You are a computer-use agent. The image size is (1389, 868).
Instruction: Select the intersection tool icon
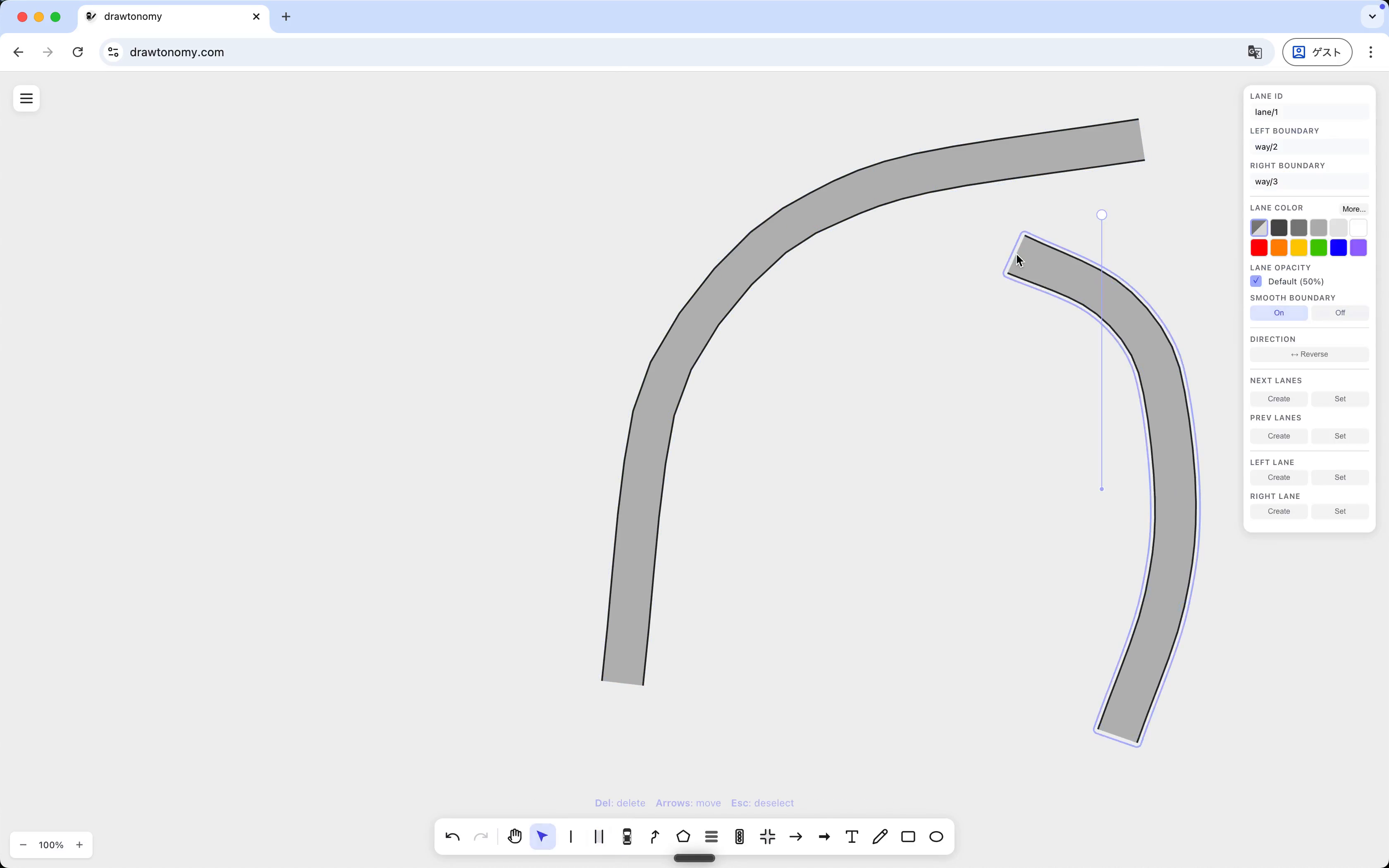coord(767,837)
